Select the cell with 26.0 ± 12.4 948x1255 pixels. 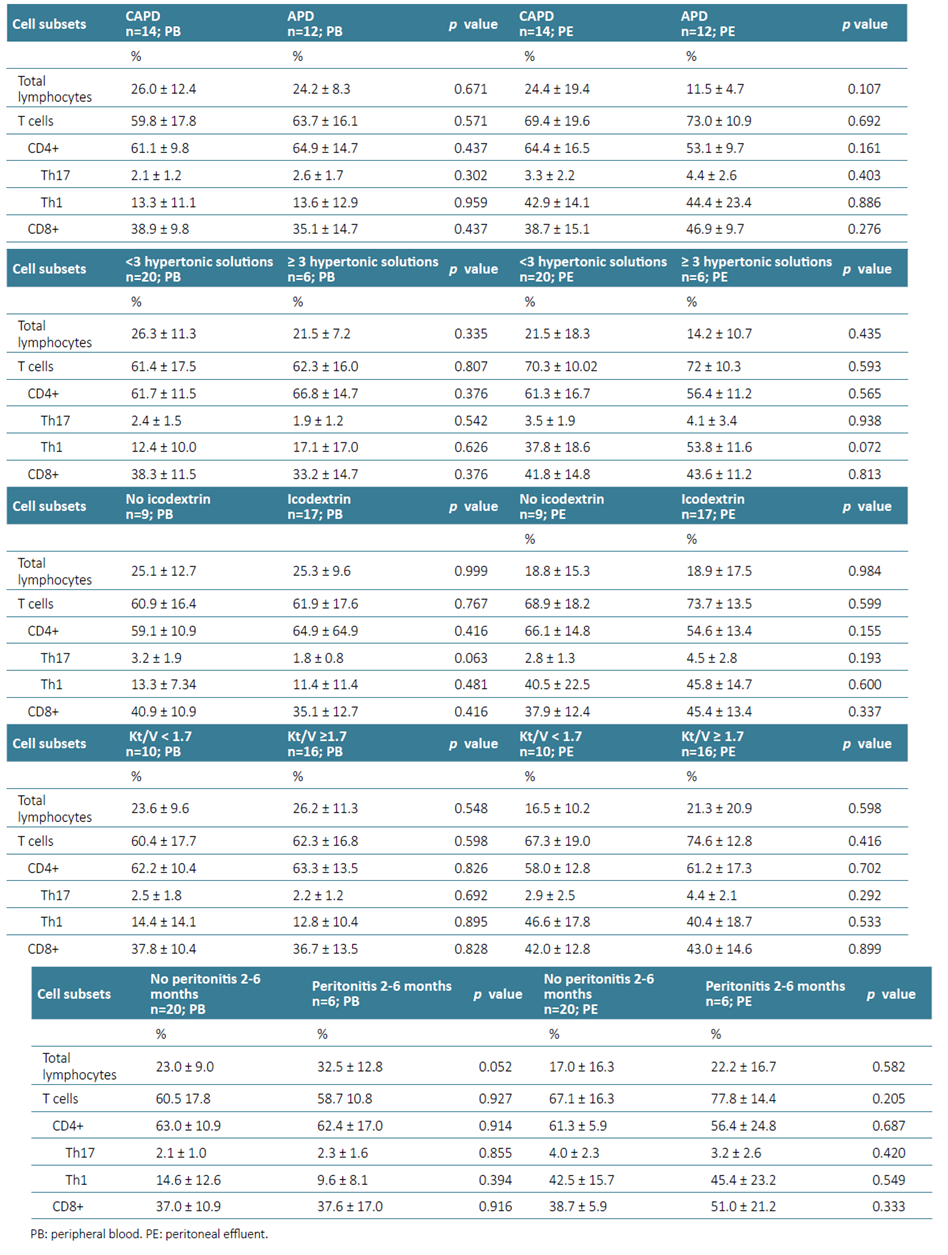coord(162,89)
